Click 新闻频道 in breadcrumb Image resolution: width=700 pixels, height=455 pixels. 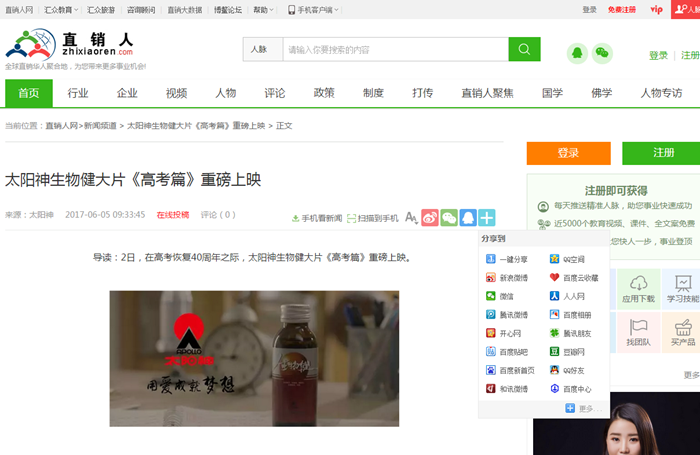(x=100, y=126)
